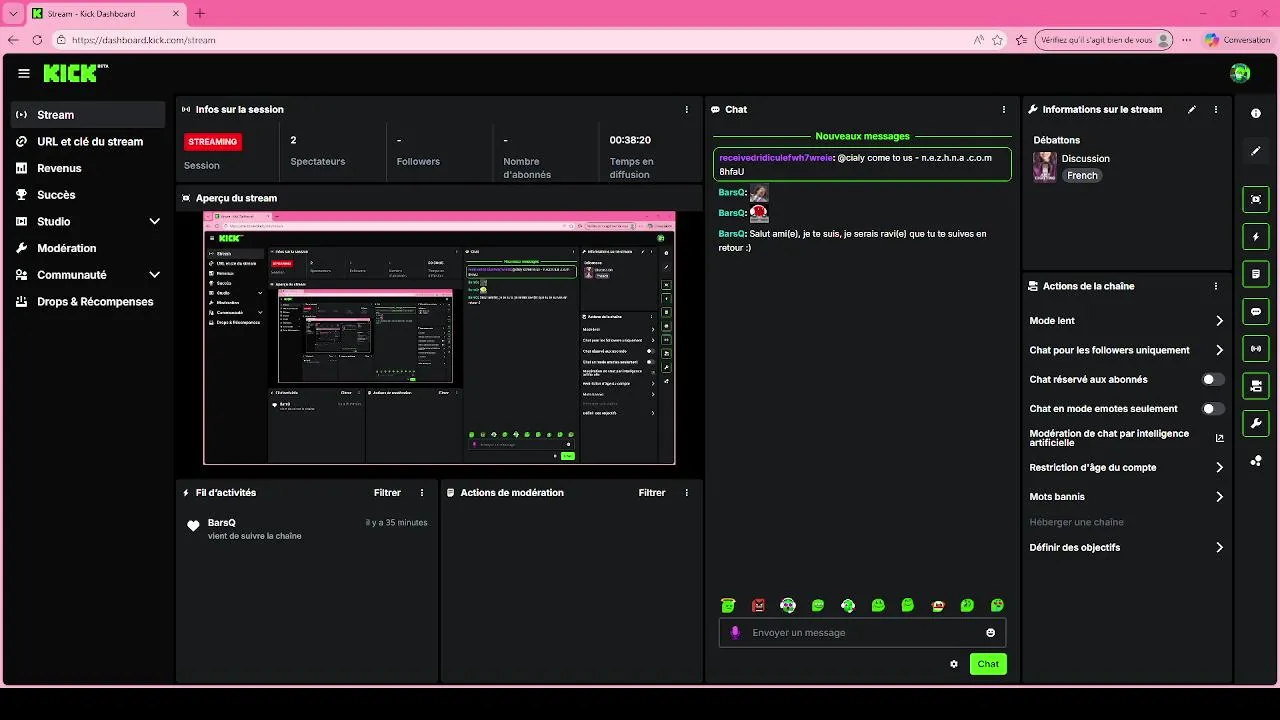Toggle the lightning bolt activity sidebar icon

point(1256,237)
